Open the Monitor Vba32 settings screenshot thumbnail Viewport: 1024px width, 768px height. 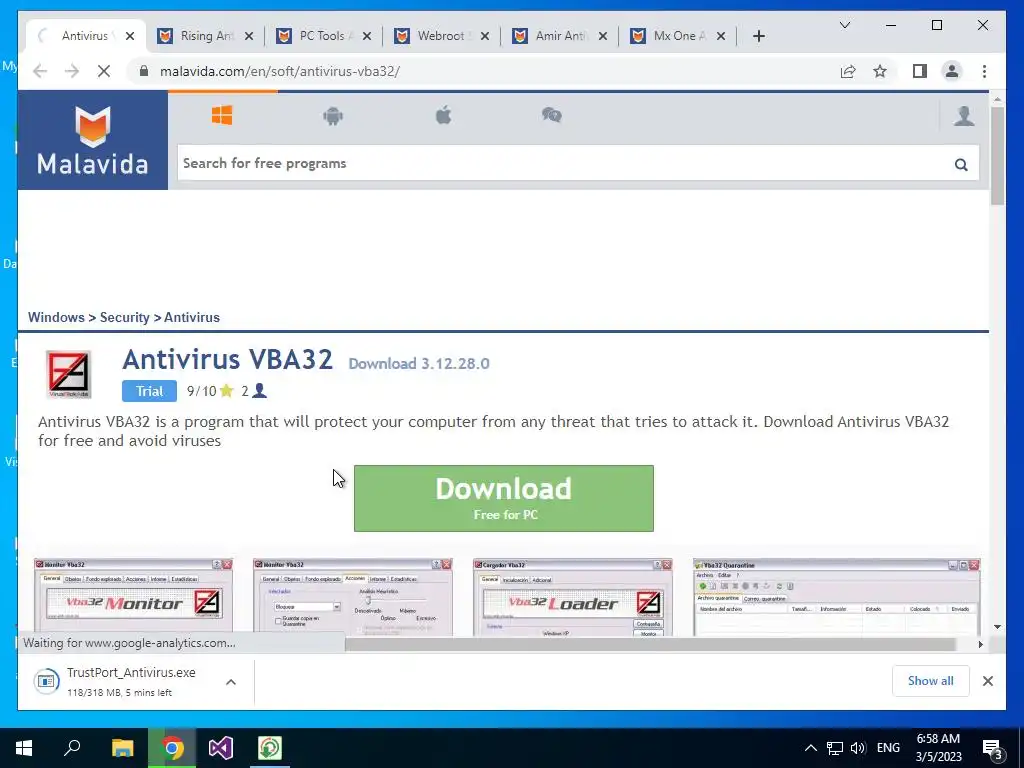click(x=353, y=597)
